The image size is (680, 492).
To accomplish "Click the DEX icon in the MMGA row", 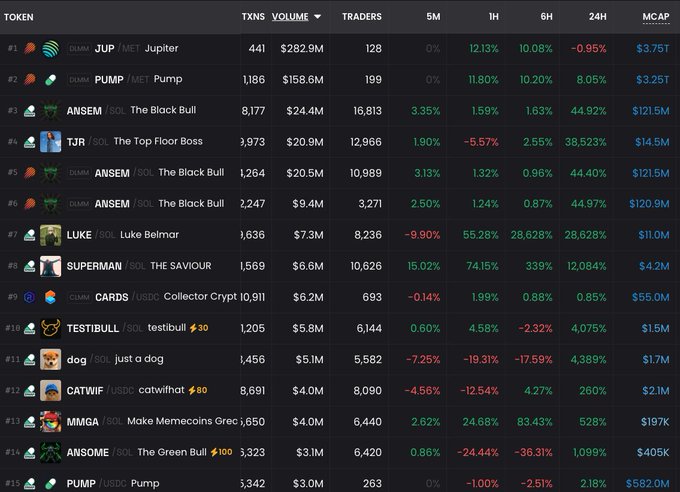I will coord(29,422).
